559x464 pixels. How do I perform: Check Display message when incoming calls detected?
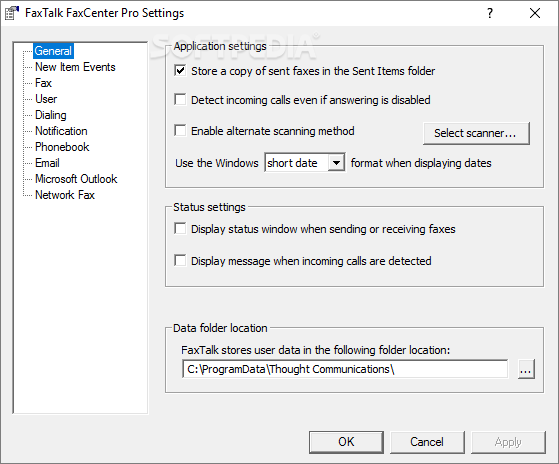pos(180,261)
